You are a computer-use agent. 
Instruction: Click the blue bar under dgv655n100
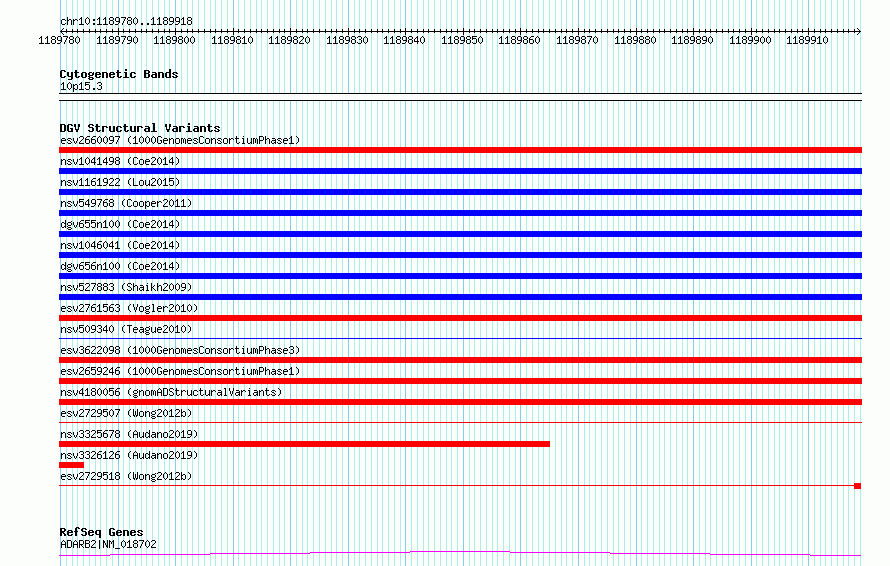[x=460, y=234]
